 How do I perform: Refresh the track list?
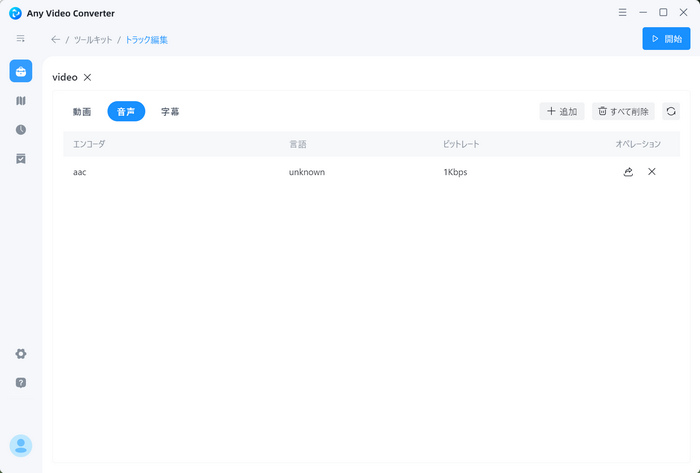pos(671,111)
